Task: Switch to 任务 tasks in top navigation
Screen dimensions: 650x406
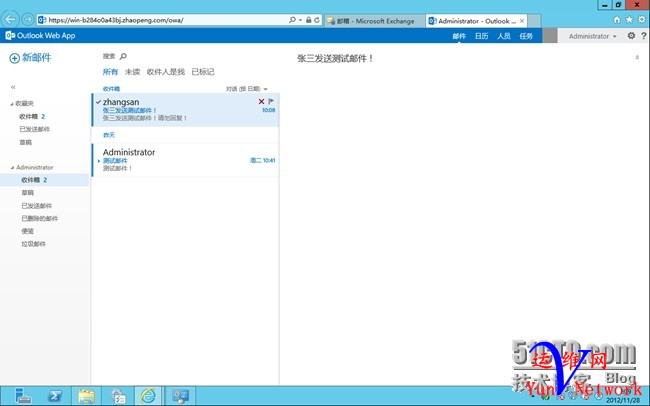Action: (x=526, y=36)
